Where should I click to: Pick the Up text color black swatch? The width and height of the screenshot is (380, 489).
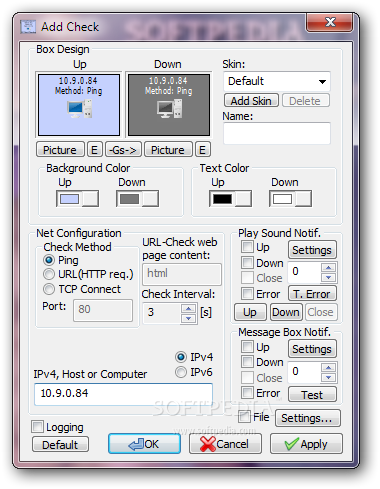click(x=230, y=199)
